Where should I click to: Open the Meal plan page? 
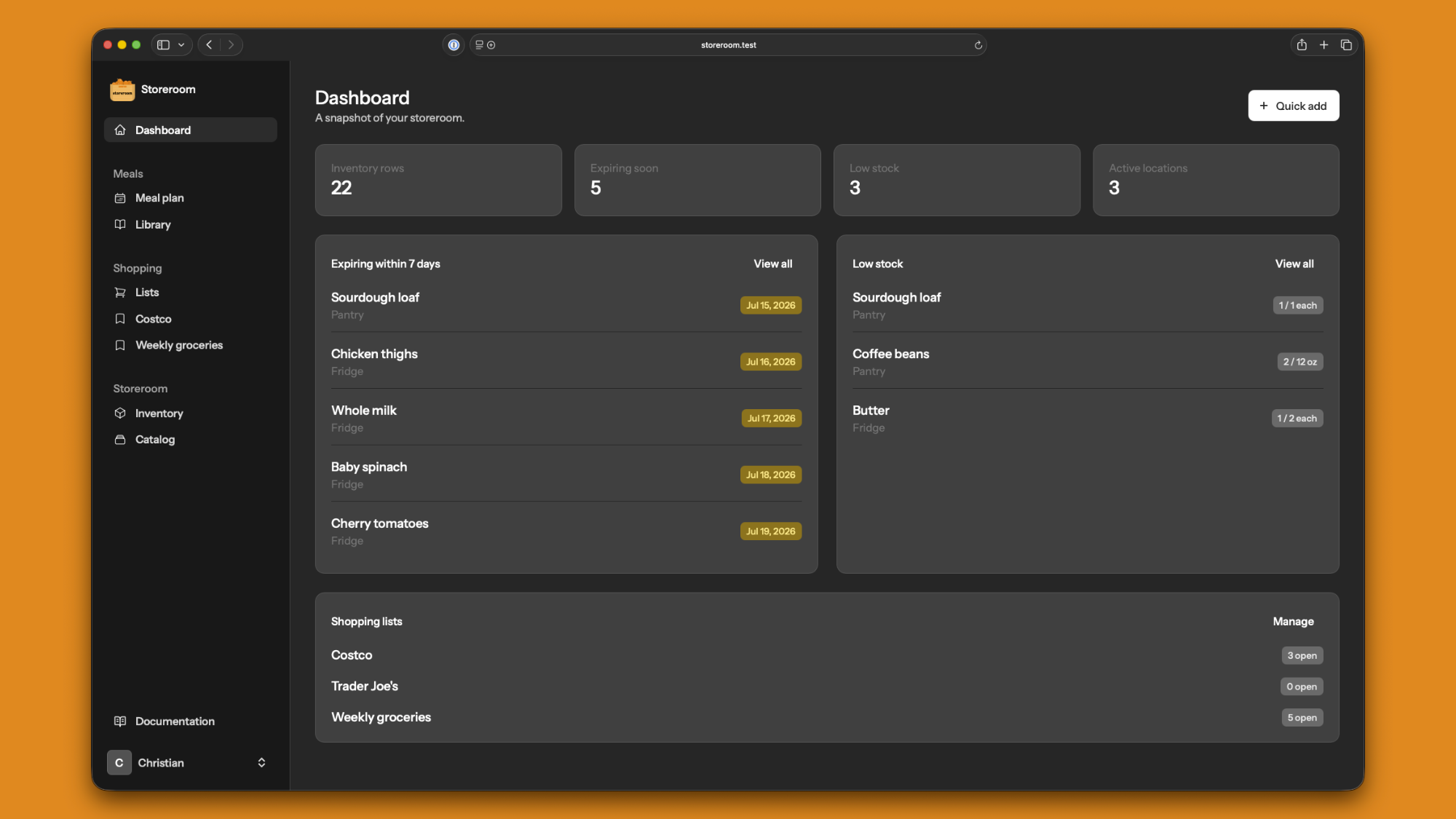tap(191, 198)
